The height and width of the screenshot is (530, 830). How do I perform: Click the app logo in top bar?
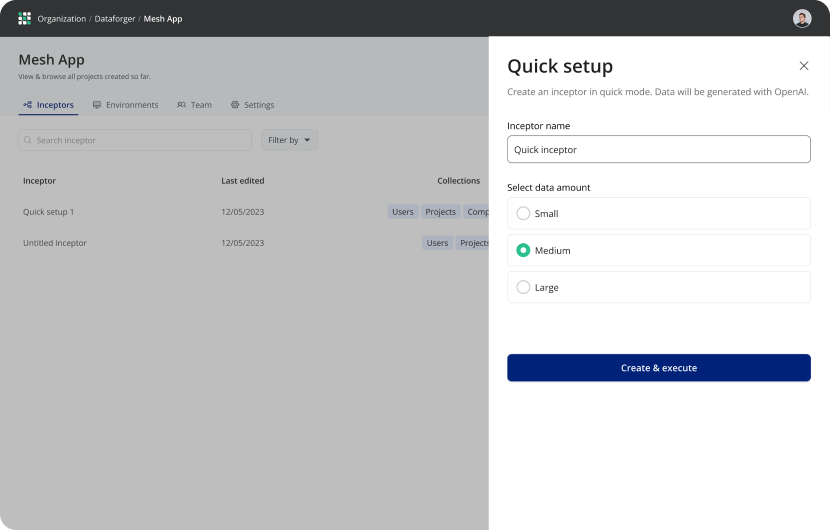[24, 18]
